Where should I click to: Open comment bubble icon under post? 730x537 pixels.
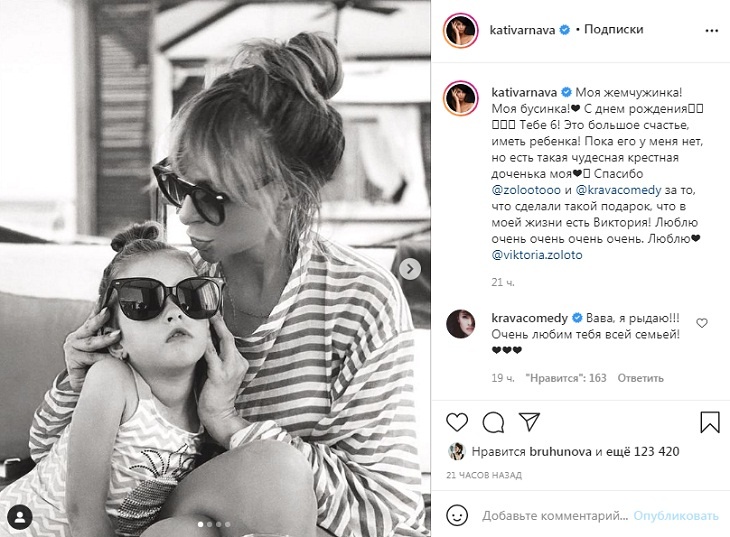tap(493, 422)
